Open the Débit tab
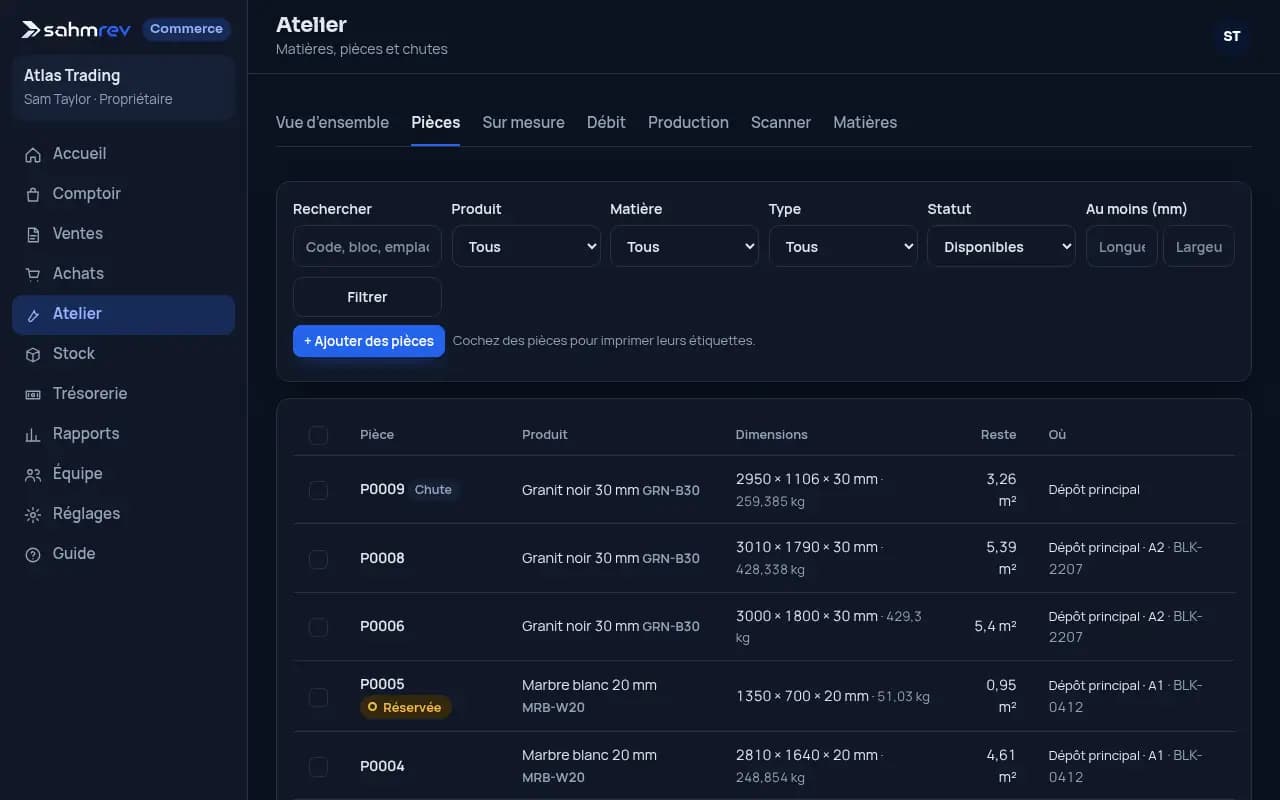Image resolution: width=1280 pixels, height=800 pixels. tap(606, 122)
